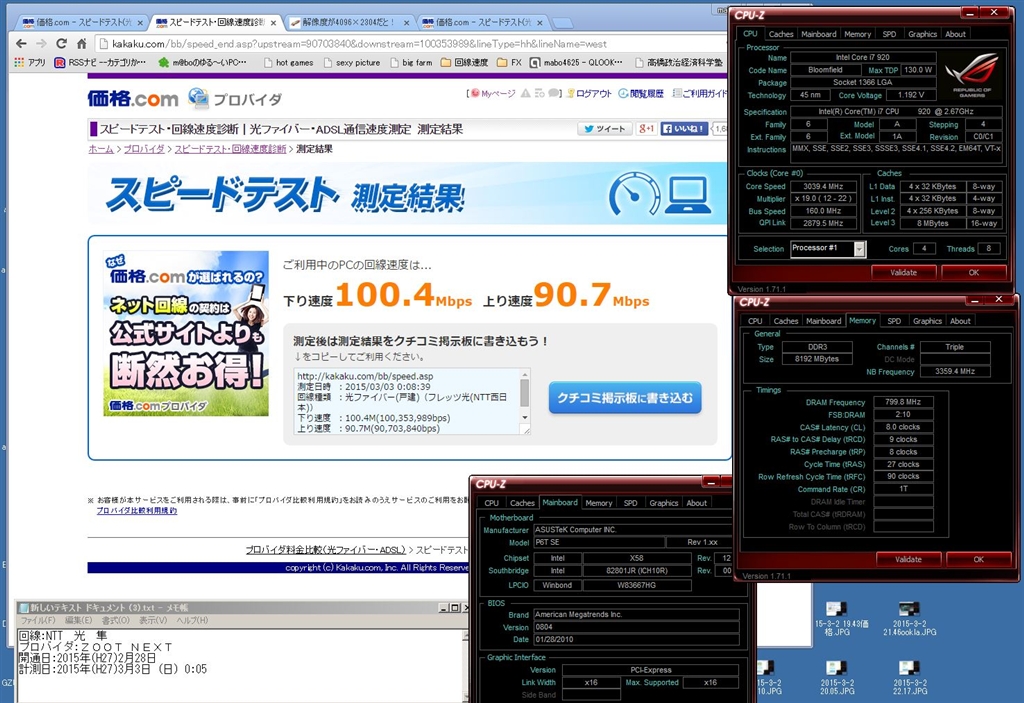Click the ご利用ガイド link

pos(699,93)
